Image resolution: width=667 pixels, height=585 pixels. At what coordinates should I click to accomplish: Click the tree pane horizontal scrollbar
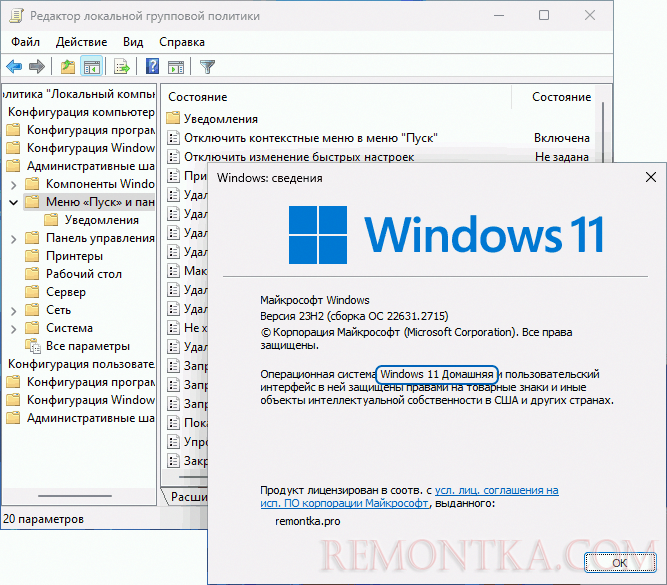(75, 496)
